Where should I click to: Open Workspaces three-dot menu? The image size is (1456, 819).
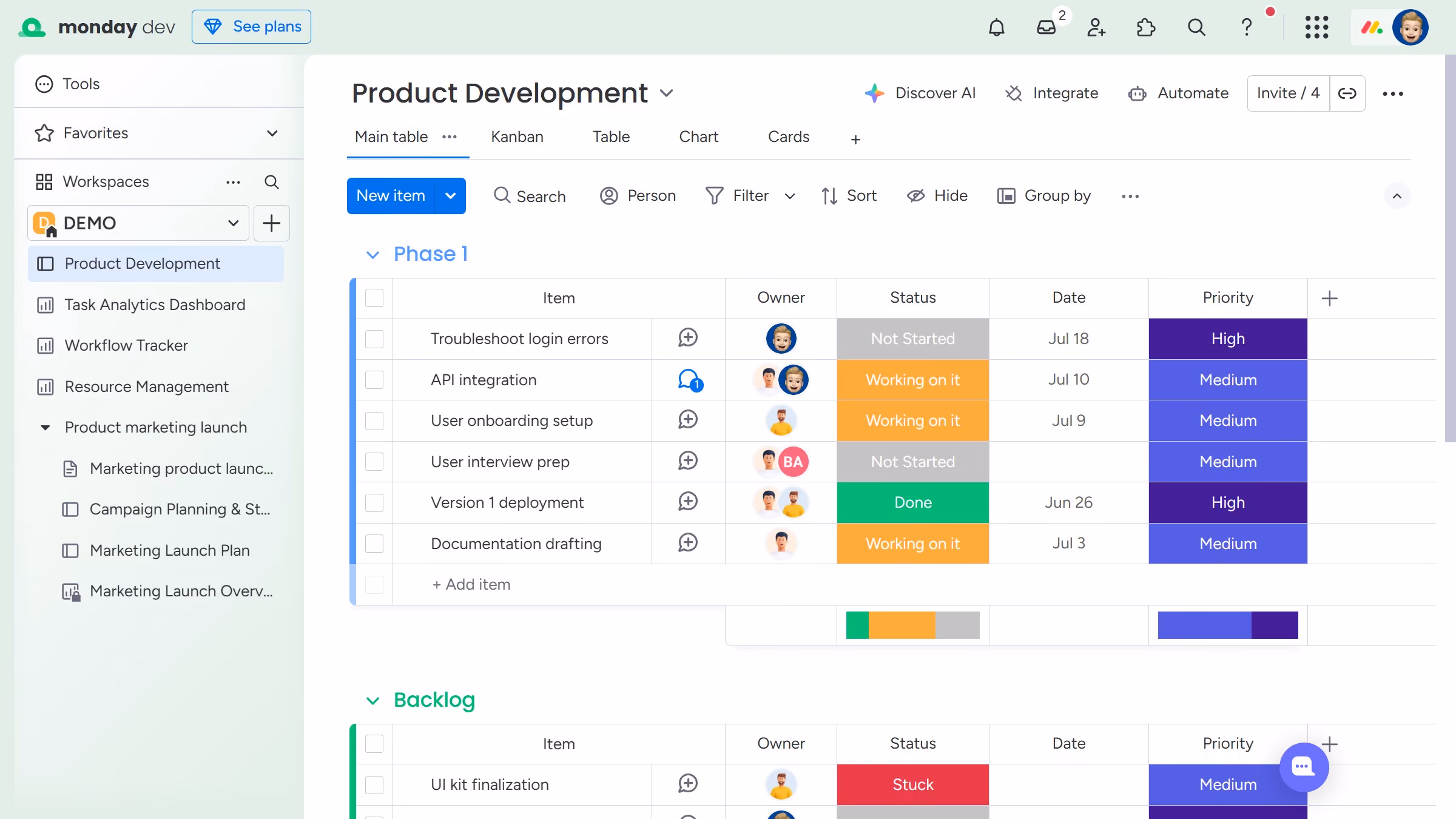pos(234,182)
